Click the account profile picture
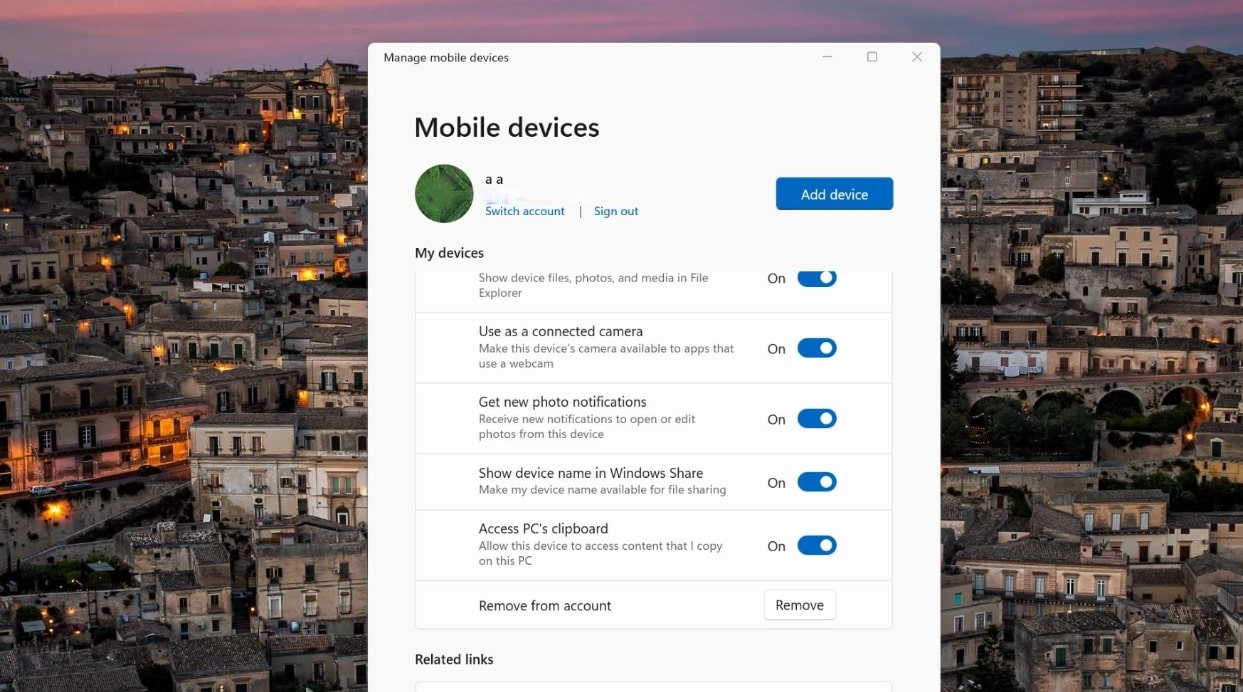Screen dimensions: 1243x692 tap(444, 193)
